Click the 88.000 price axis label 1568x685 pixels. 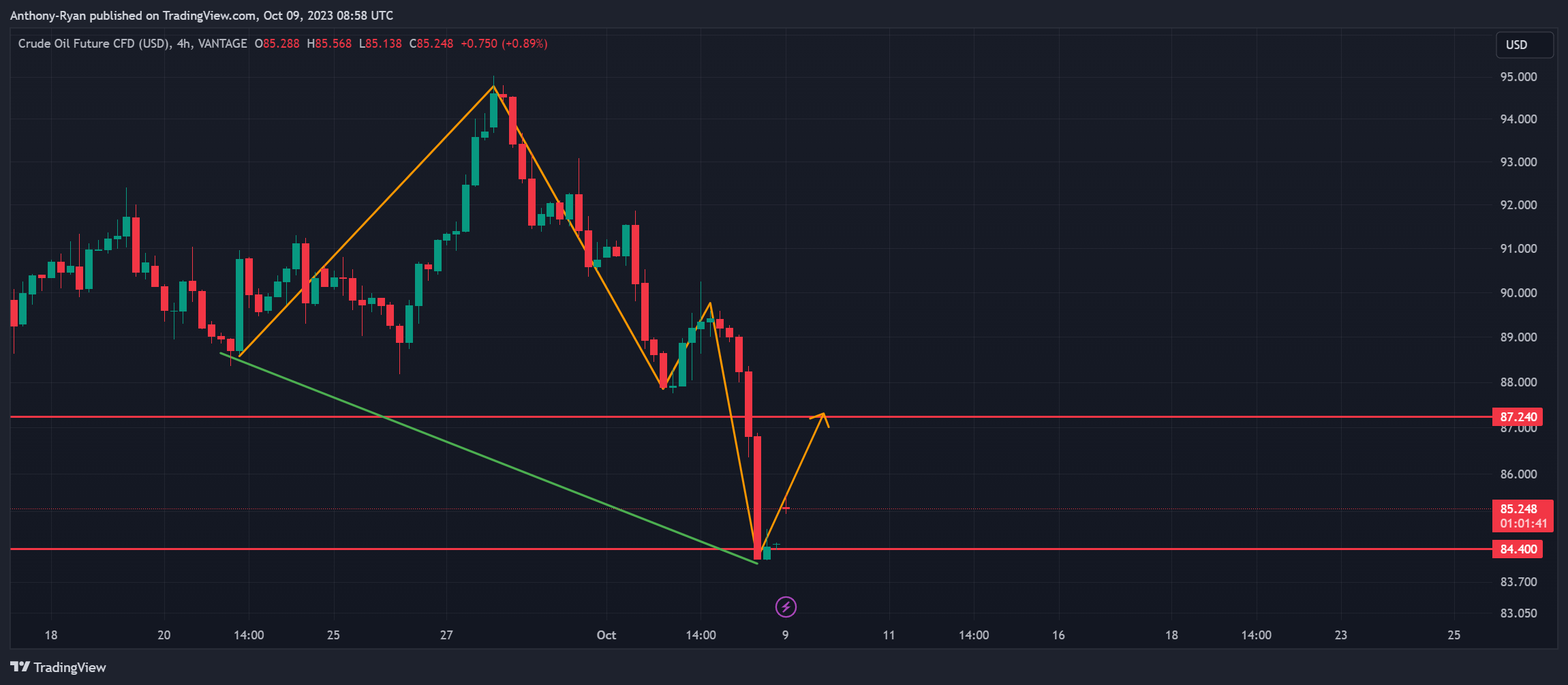[x=1518, y=382]
